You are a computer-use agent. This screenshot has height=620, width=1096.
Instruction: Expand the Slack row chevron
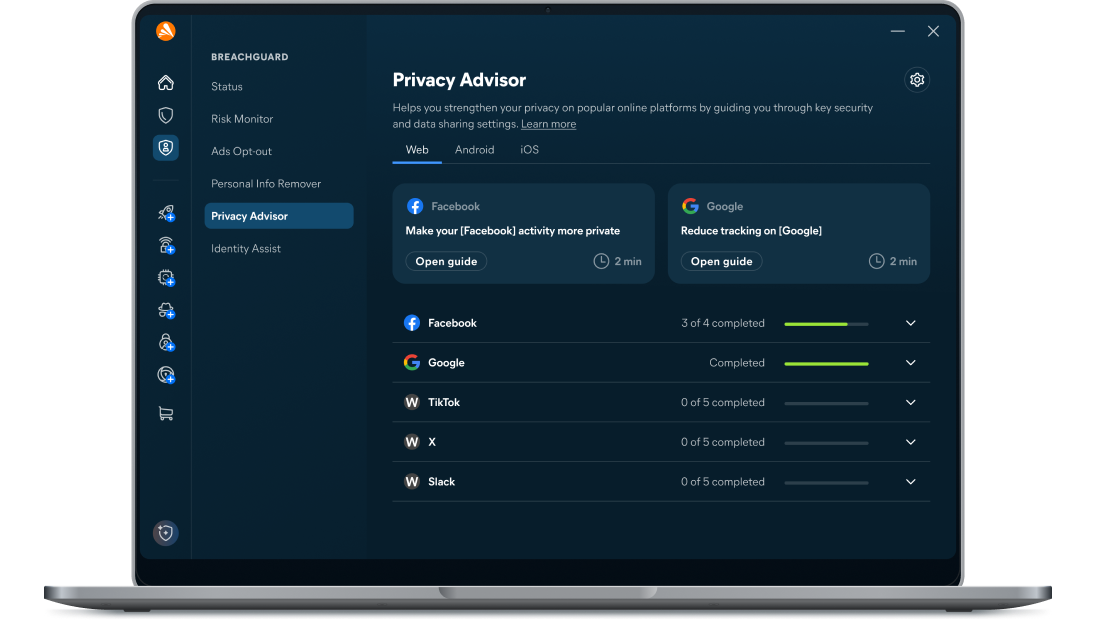[911, 482]
